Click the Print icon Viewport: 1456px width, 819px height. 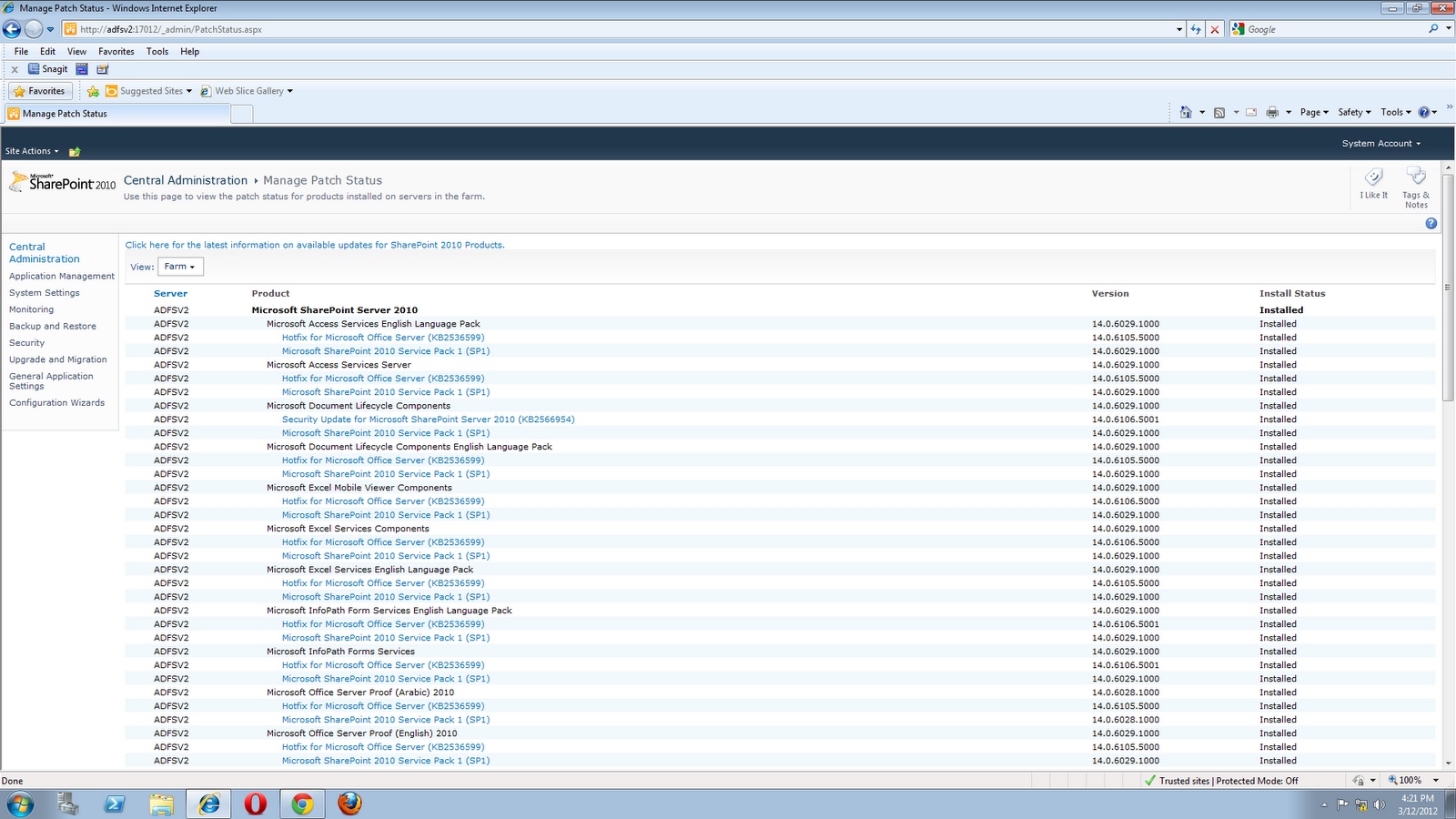1271,112
